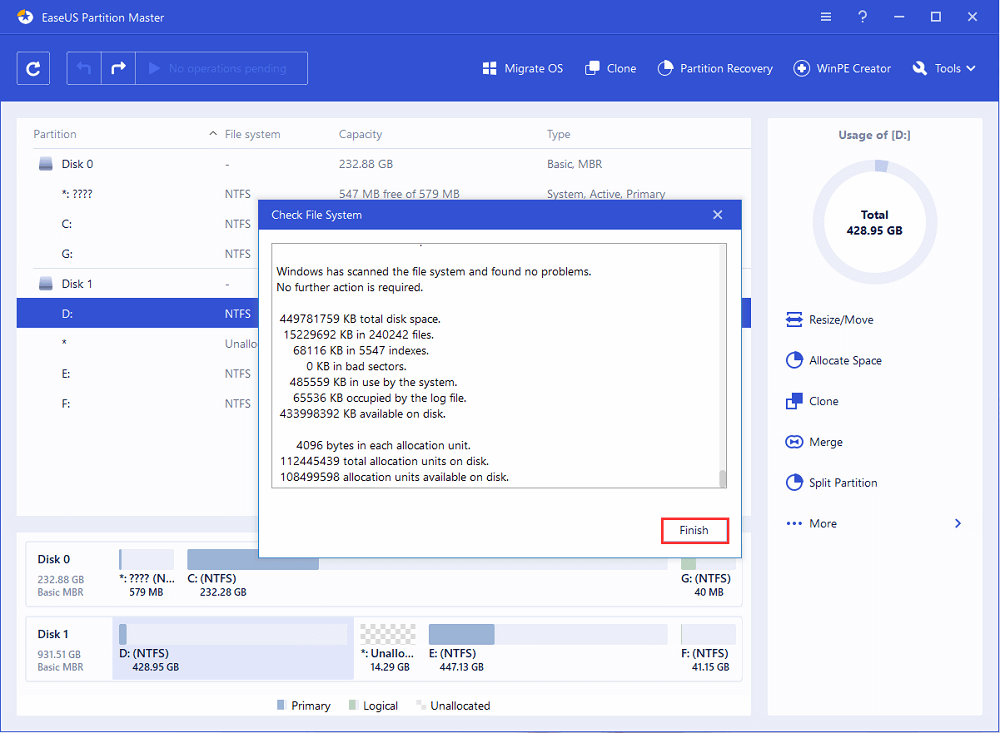Select Resize/Move in the side panel
1000x733 pixels.
click(830, 320)
